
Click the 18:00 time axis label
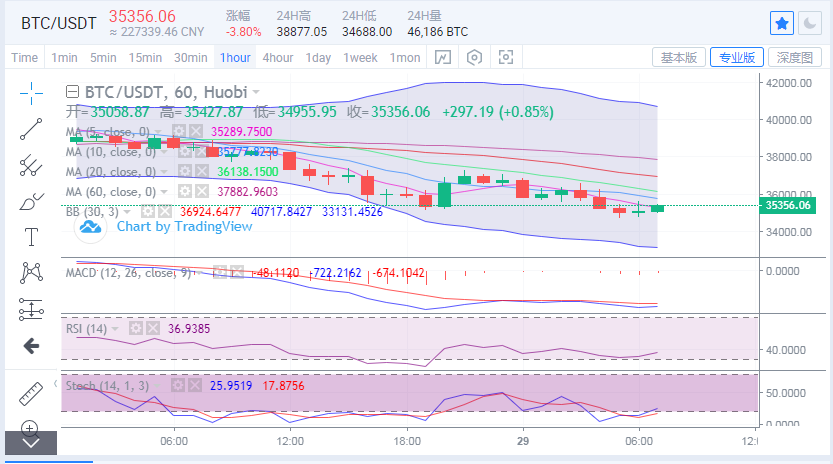click(x=407, y=441)
